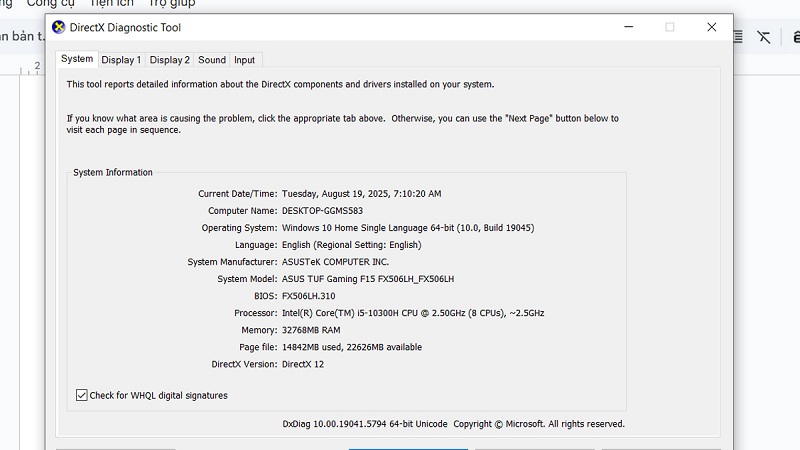The image size is (800, 450).
Task: Open the Công cụ menu in the document editor
Action: (x=51, y=3)
